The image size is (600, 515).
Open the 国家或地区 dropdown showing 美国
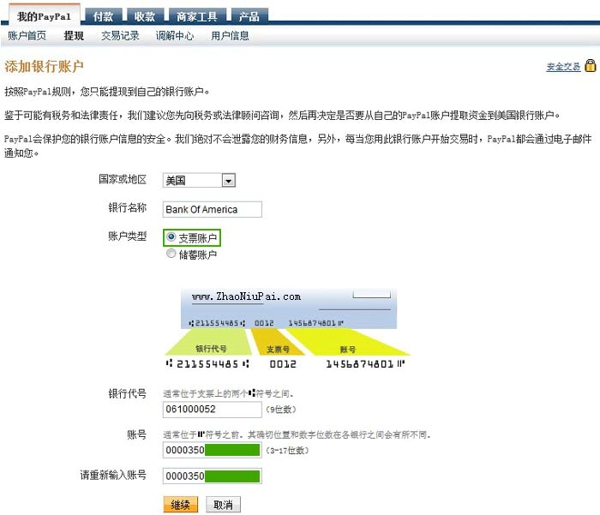[198, 181]
